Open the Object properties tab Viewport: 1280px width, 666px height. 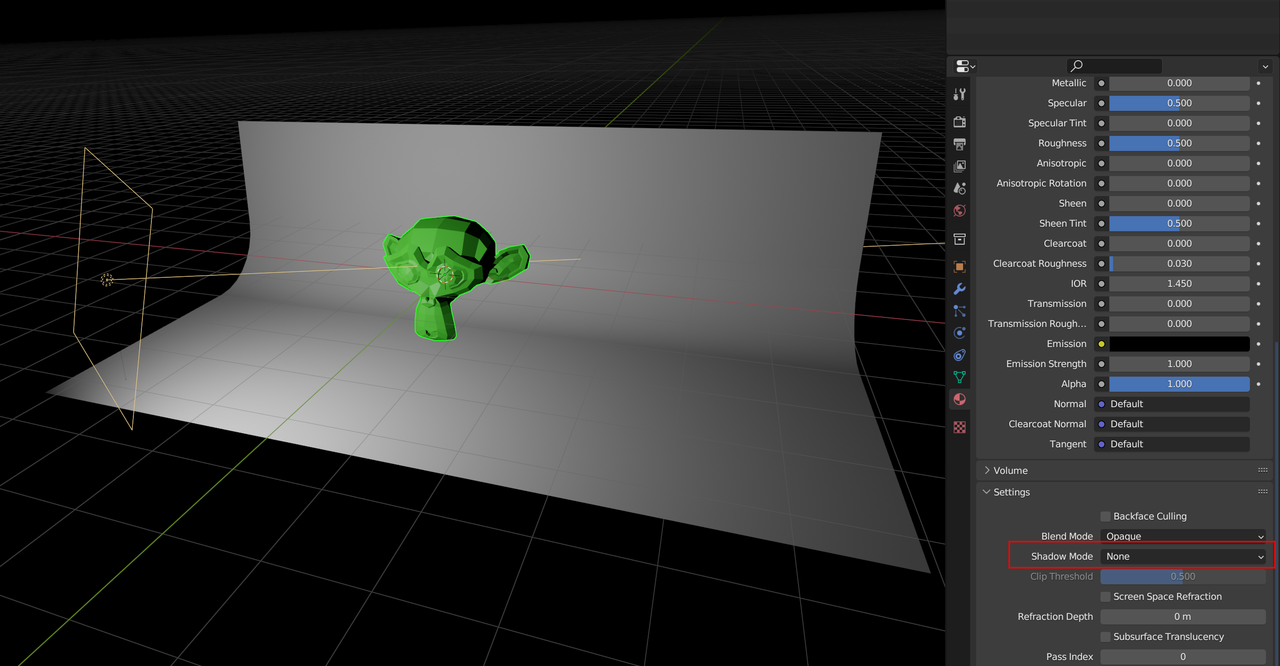click(x=960, y=267)
